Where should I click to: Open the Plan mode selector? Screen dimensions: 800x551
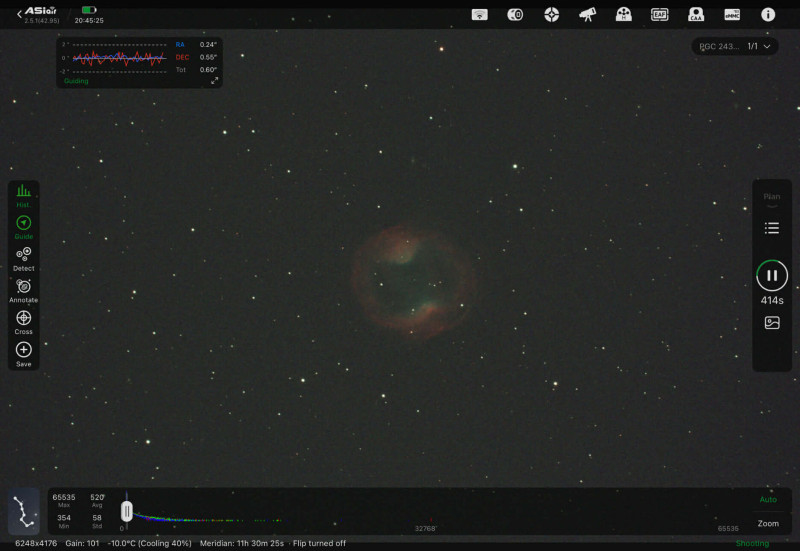tap(772, 198)
